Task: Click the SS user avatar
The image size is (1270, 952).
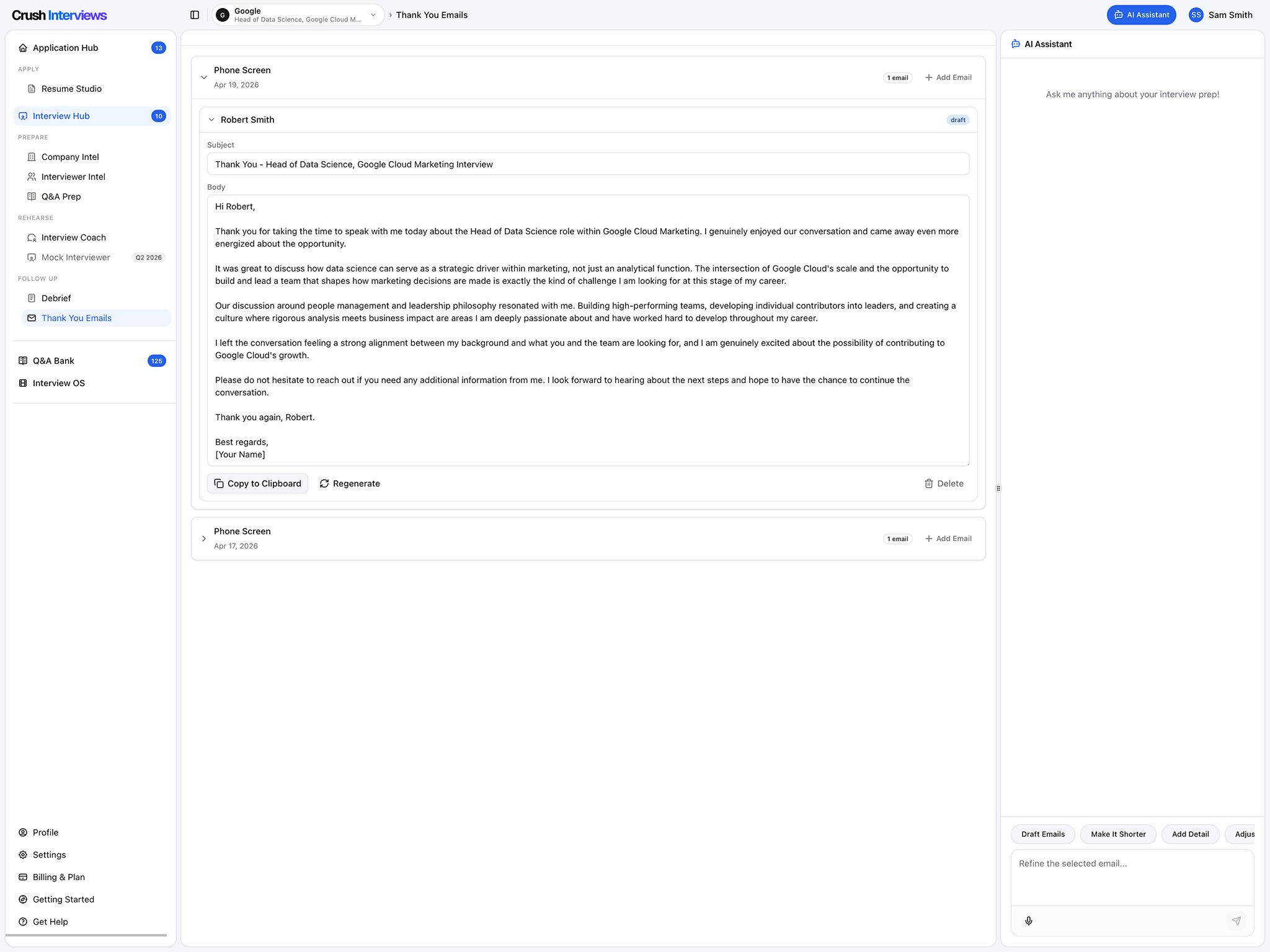Action: tap(1196, 15)
